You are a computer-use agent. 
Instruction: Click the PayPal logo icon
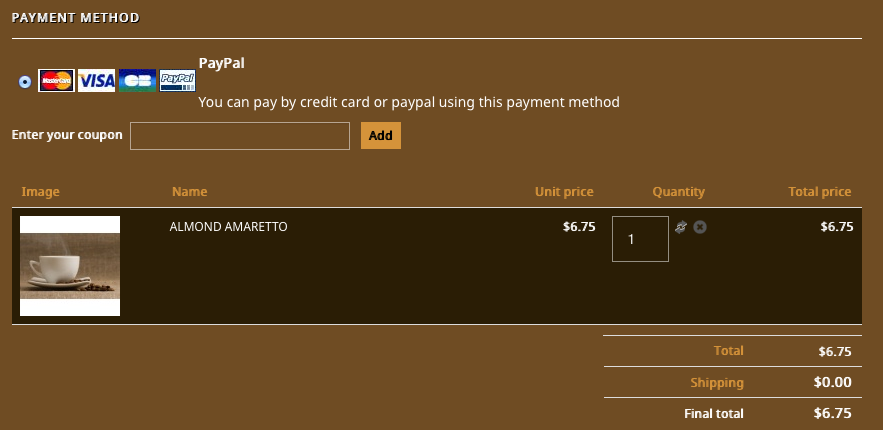[x=177, y=81]
